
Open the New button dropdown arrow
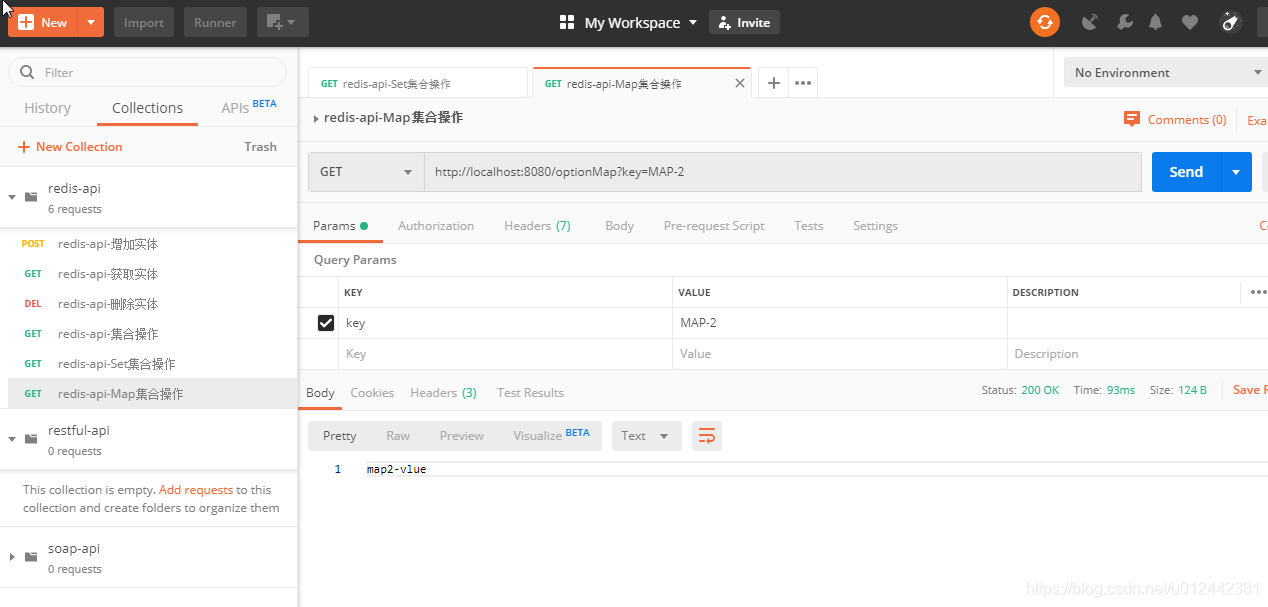pyautogui.click(x=90, y=22)
